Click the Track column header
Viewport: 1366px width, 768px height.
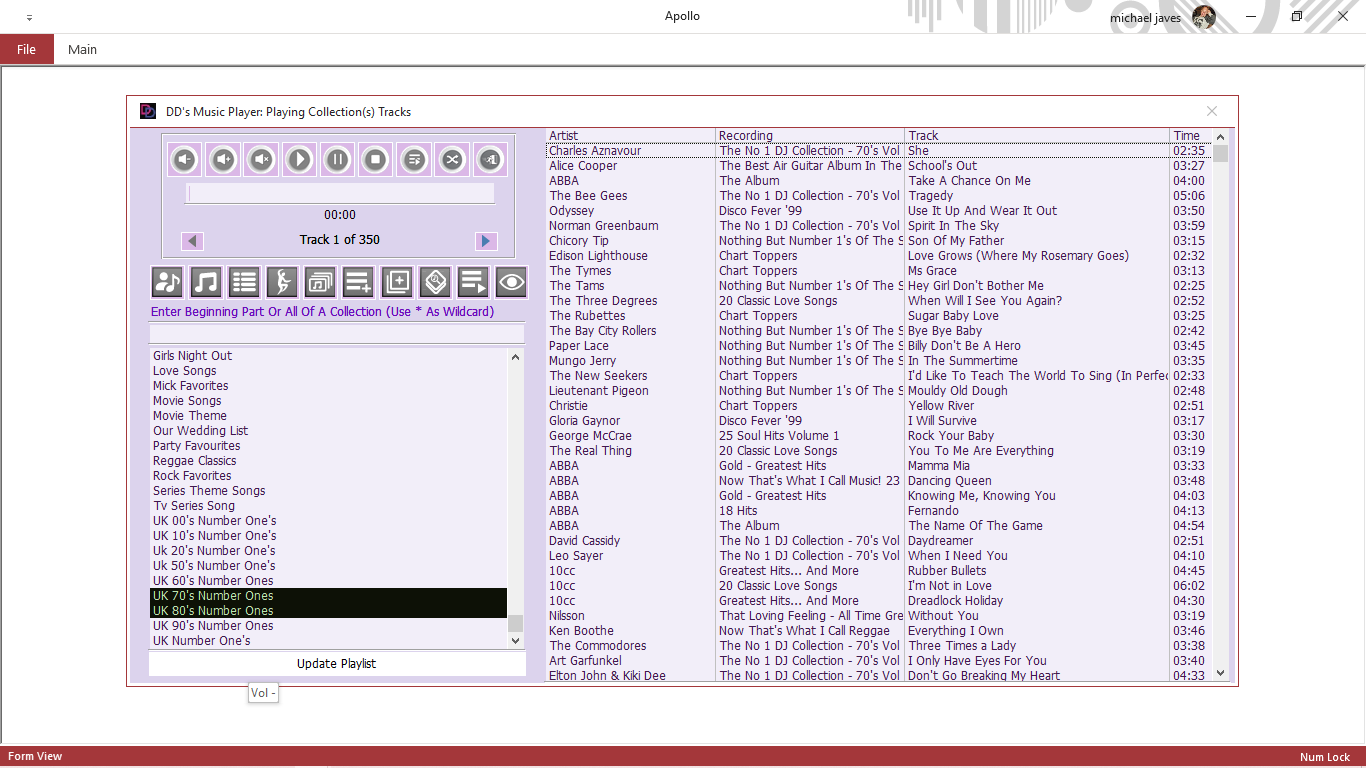coord(1038,136)
